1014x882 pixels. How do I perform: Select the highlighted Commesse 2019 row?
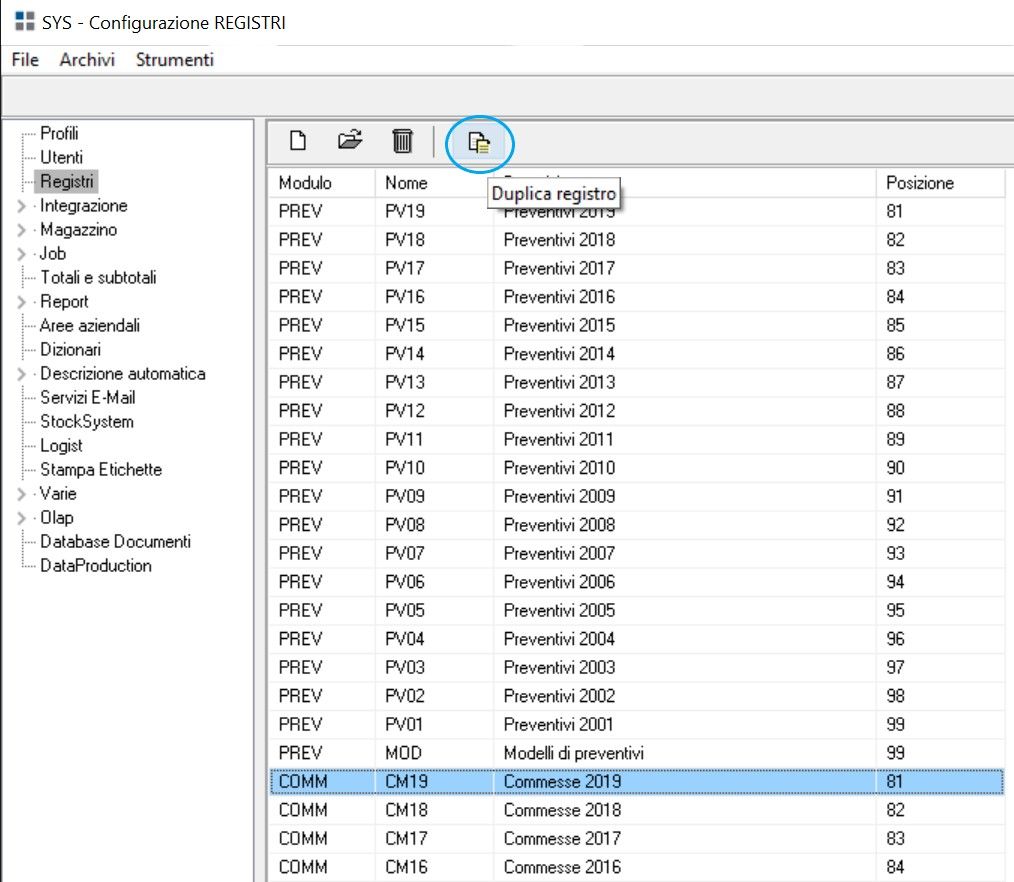tap(636, 781)
